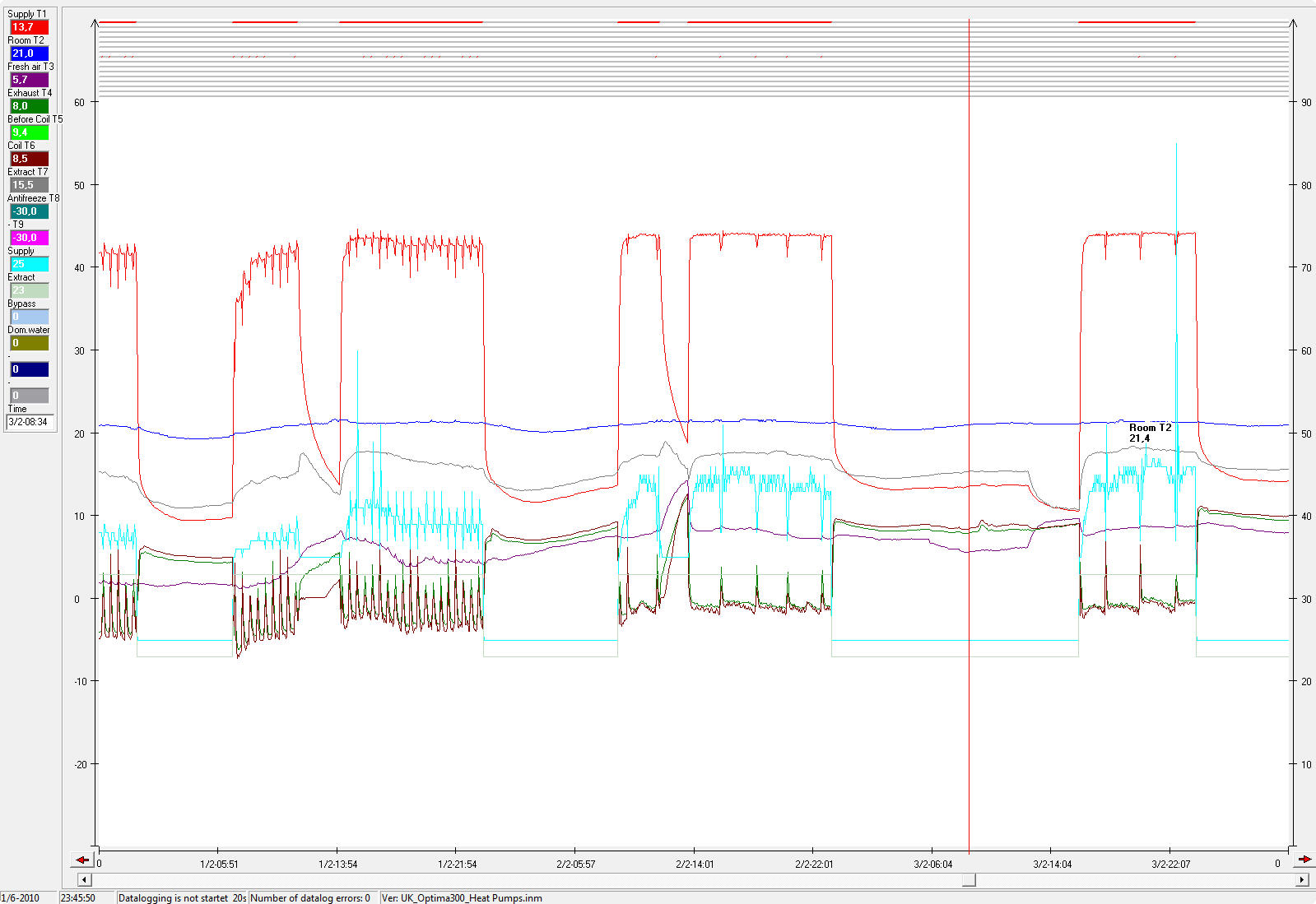
Task: Click the datalogging status text in status bar
Action: pos(173,897)
